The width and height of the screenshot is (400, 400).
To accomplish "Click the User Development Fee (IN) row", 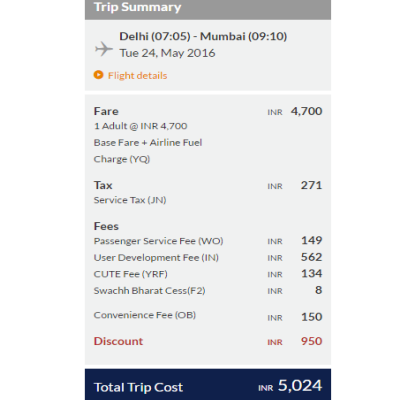I will tap(208, 257).
